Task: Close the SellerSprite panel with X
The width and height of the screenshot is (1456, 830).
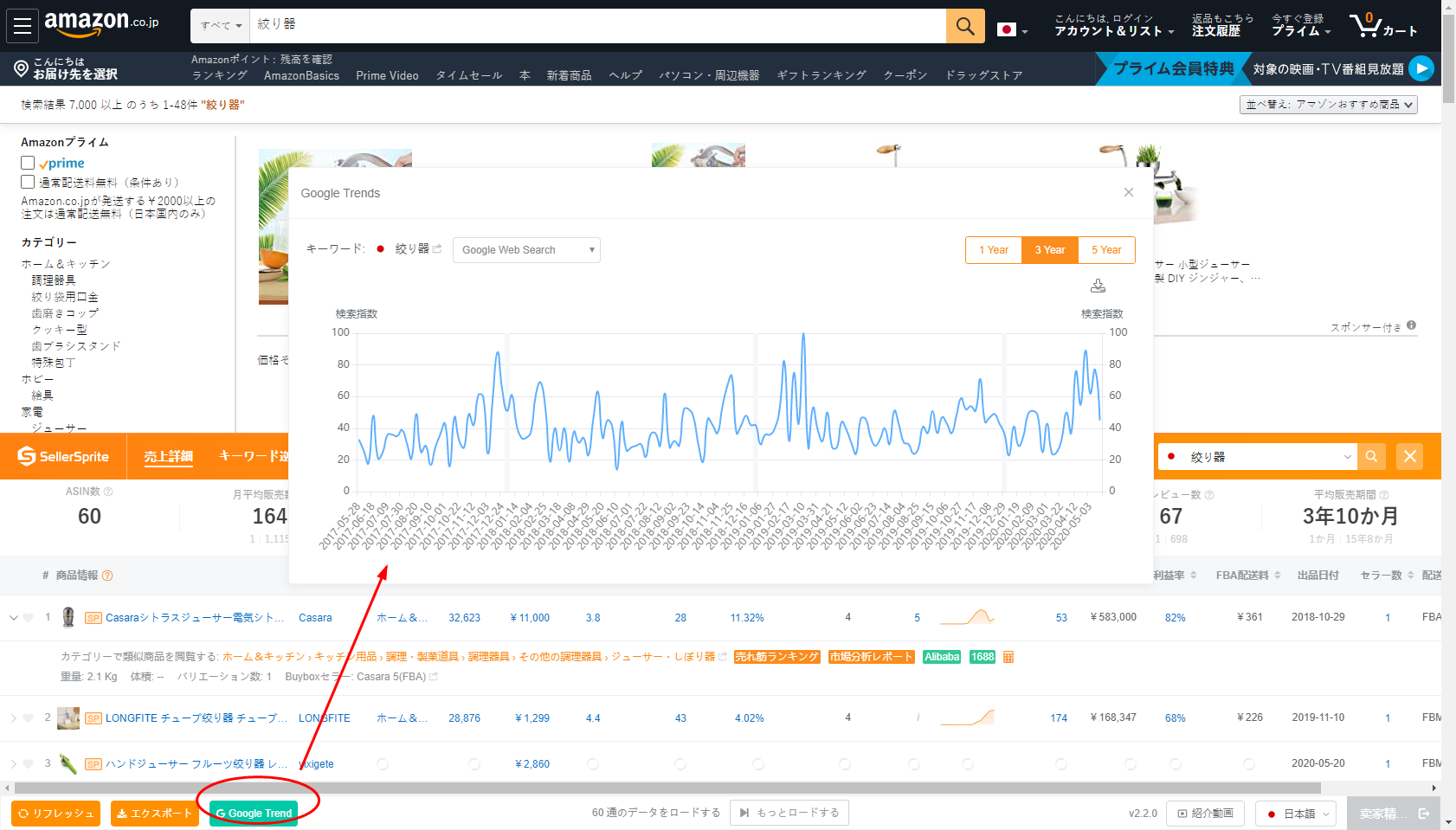Action: point(1410,456)
